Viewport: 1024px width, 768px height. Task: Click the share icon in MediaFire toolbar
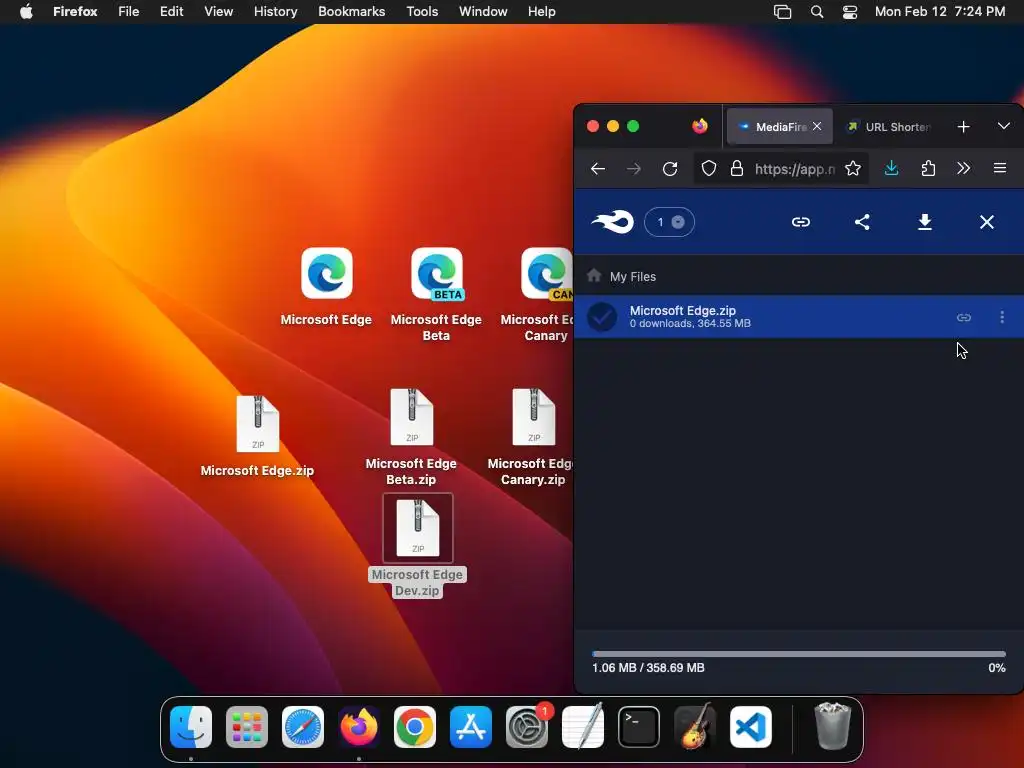pos(862,222)
